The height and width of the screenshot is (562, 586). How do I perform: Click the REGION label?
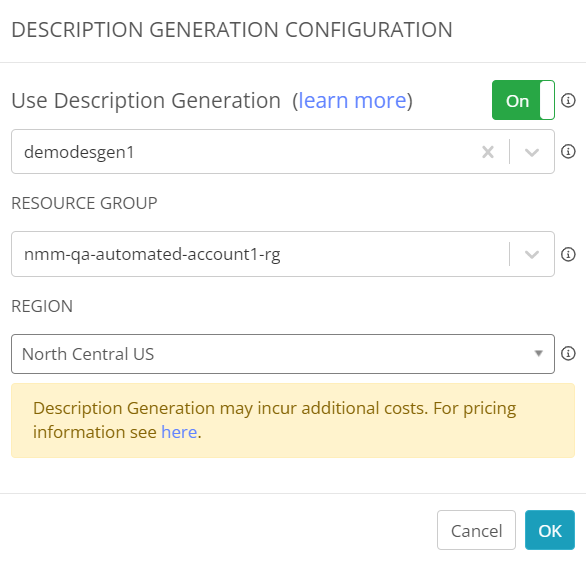tap(42, 306)
